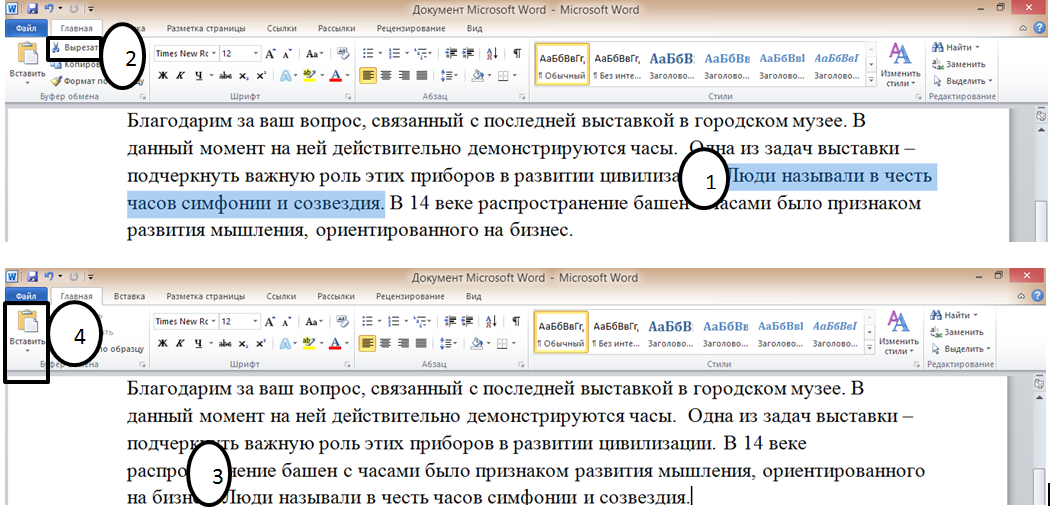Decrease indent in the upper window
Screen dimensions: 1052x524
[452, 54]
